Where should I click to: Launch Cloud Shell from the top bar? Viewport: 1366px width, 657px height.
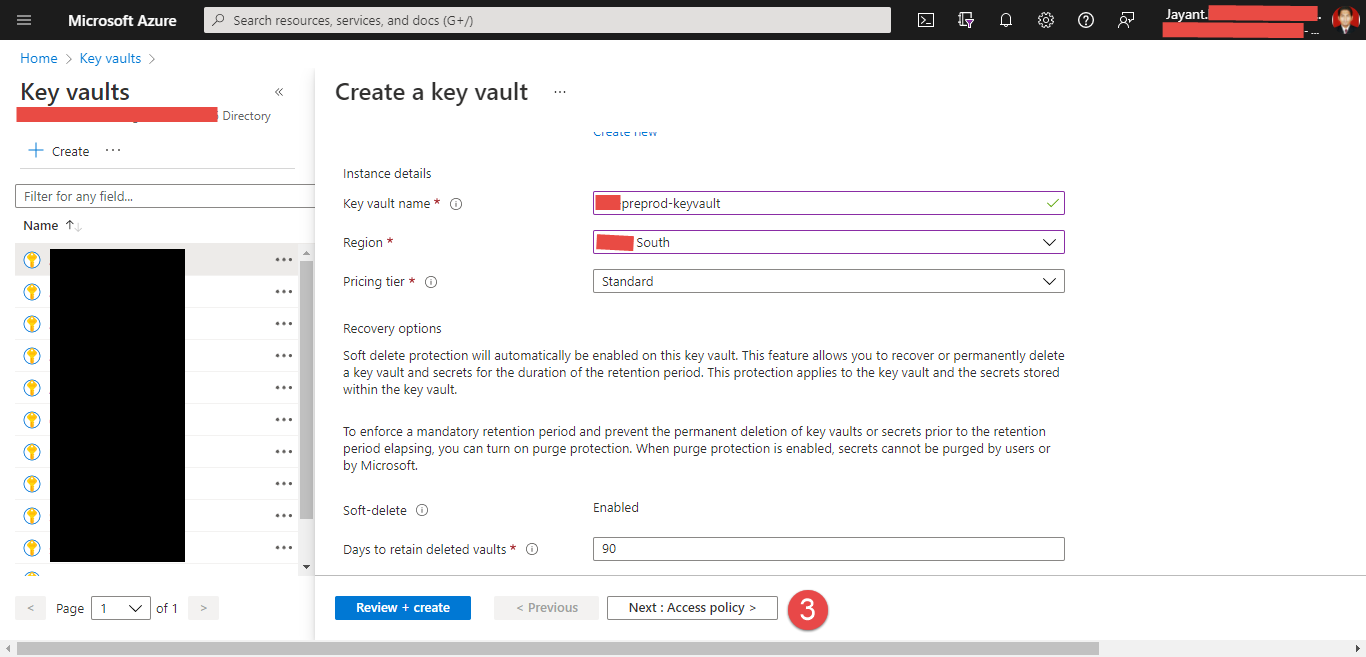[926, 20]
